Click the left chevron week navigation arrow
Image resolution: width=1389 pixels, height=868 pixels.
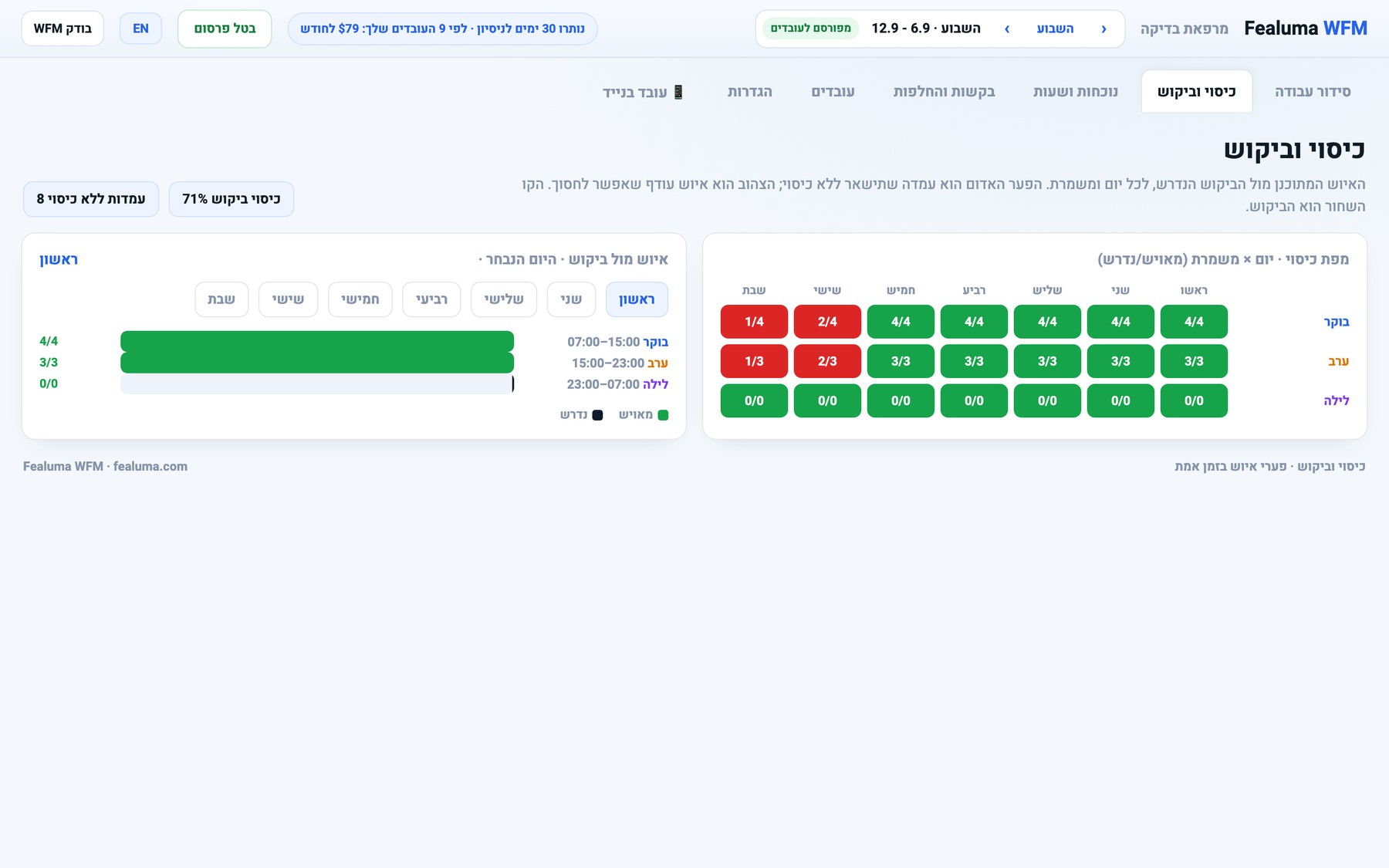tap(1007, 29)
